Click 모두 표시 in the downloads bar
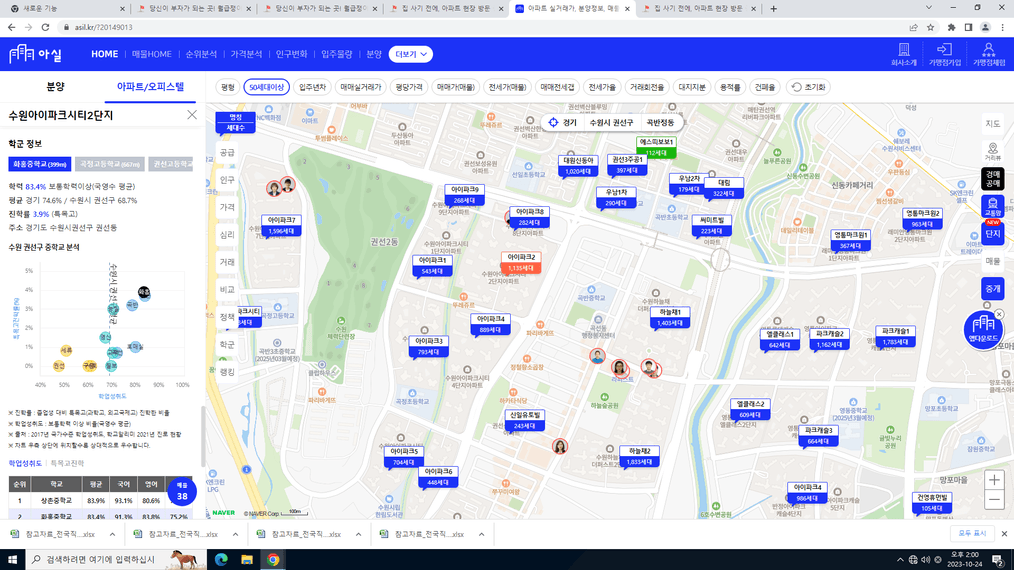Image resolution: width=1014 pixels, height=570 pixels. click(x=972, y=534)
